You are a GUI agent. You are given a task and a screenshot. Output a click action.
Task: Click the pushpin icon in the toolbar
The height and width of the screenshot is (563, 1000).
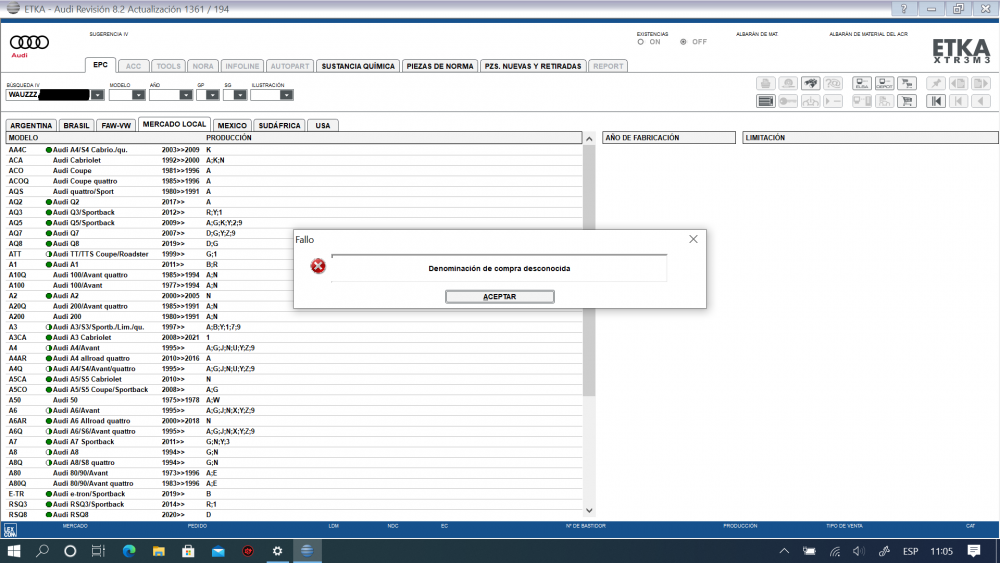(x=936, y=84)
